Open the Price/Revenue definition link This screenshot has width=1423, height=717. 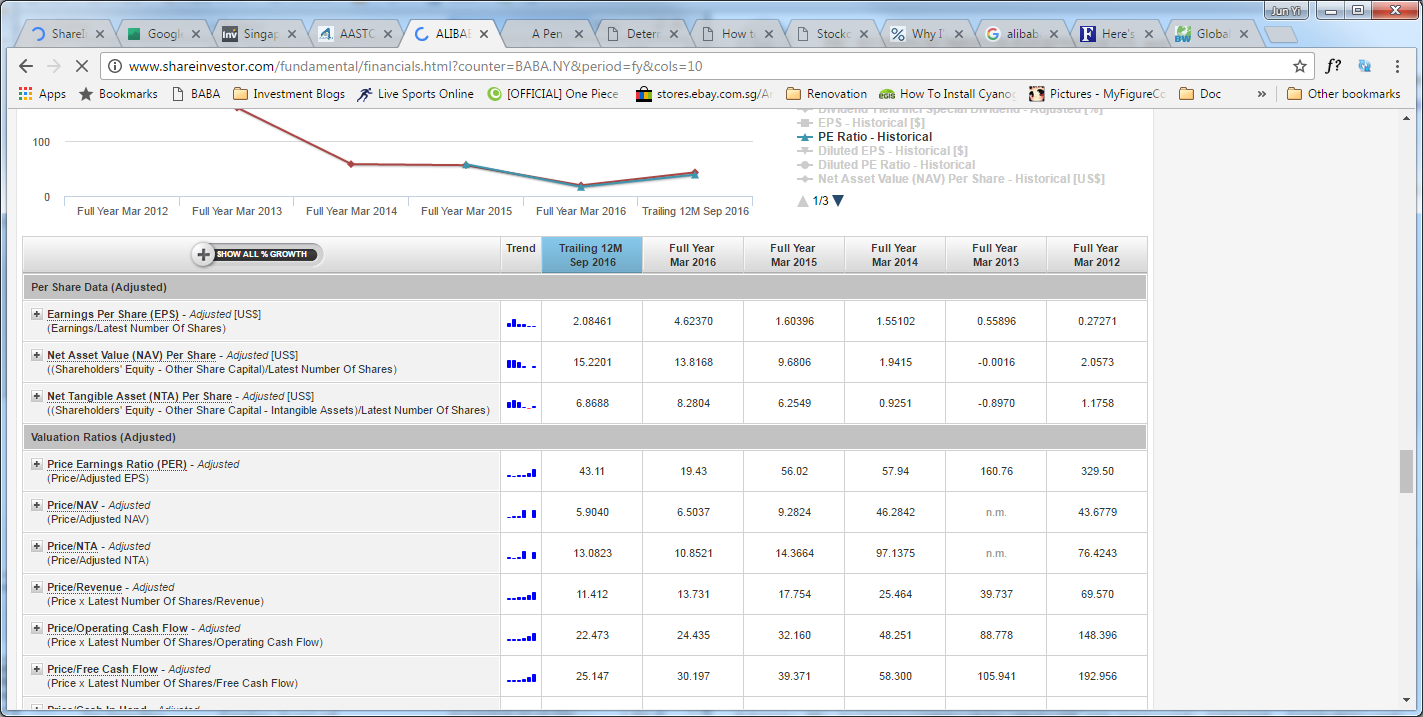pos(84,587)
